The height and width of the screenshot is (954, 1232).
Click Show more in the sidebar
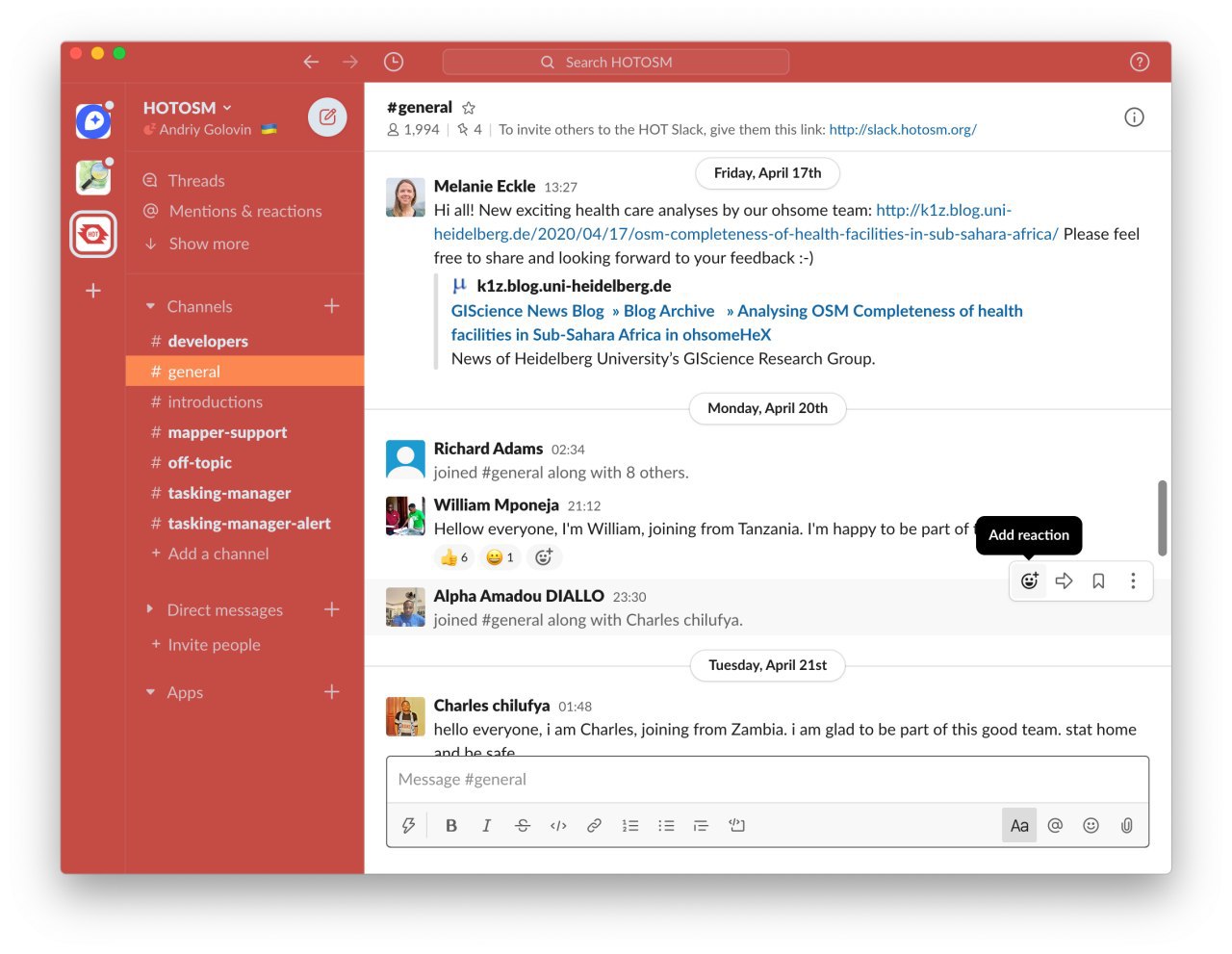point(209,244)
